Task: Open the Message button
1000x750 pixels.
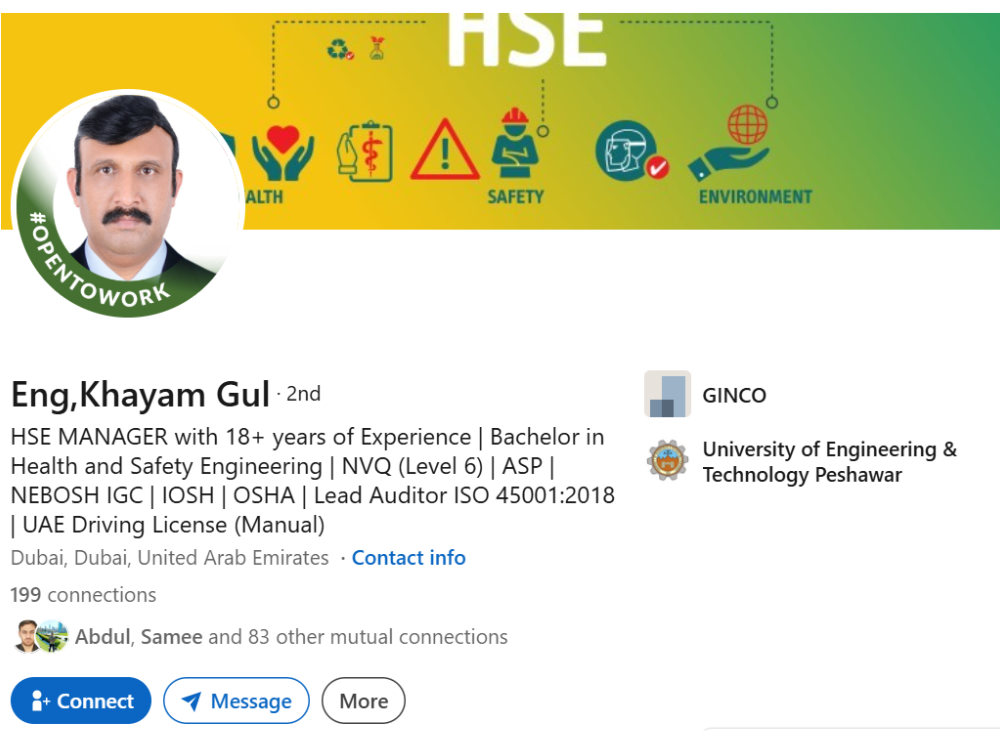Action: click(236, 700)
